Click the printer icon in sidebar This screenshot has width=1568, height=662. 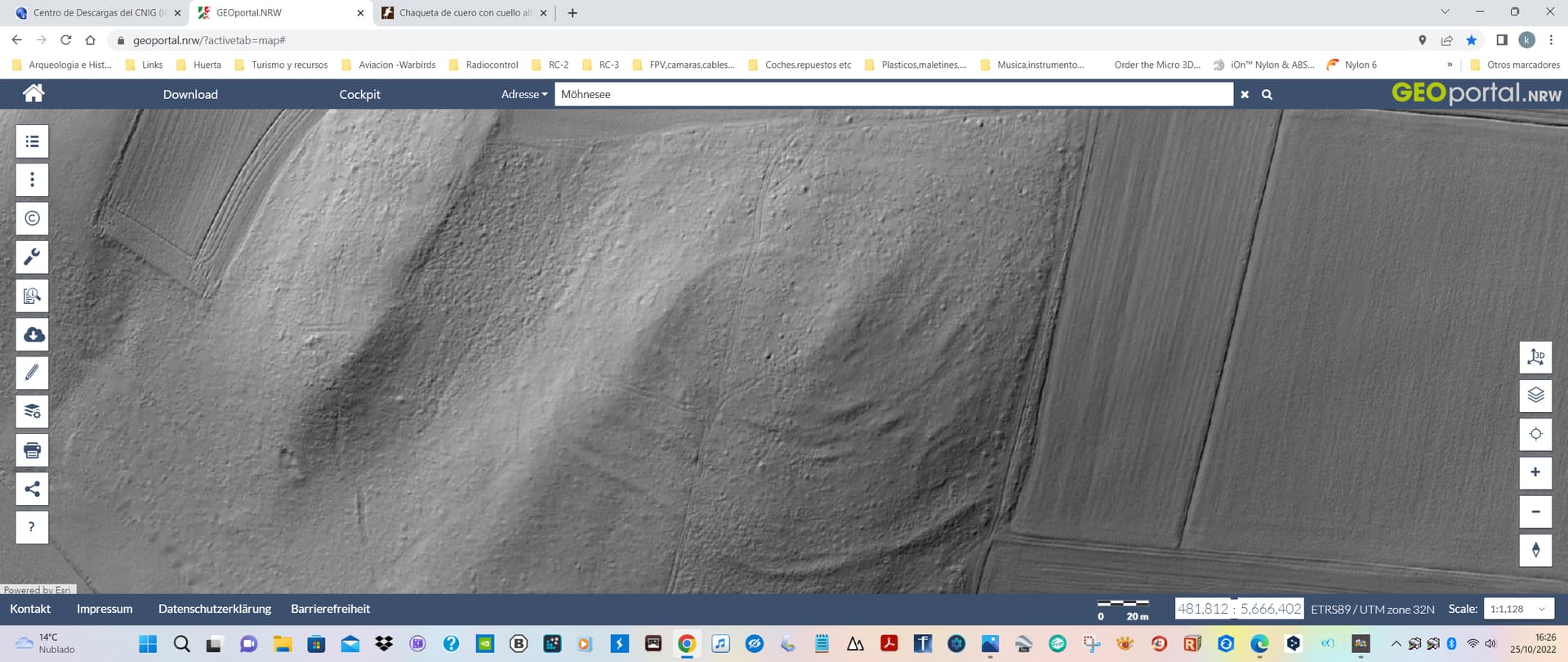tap(32, 450)
